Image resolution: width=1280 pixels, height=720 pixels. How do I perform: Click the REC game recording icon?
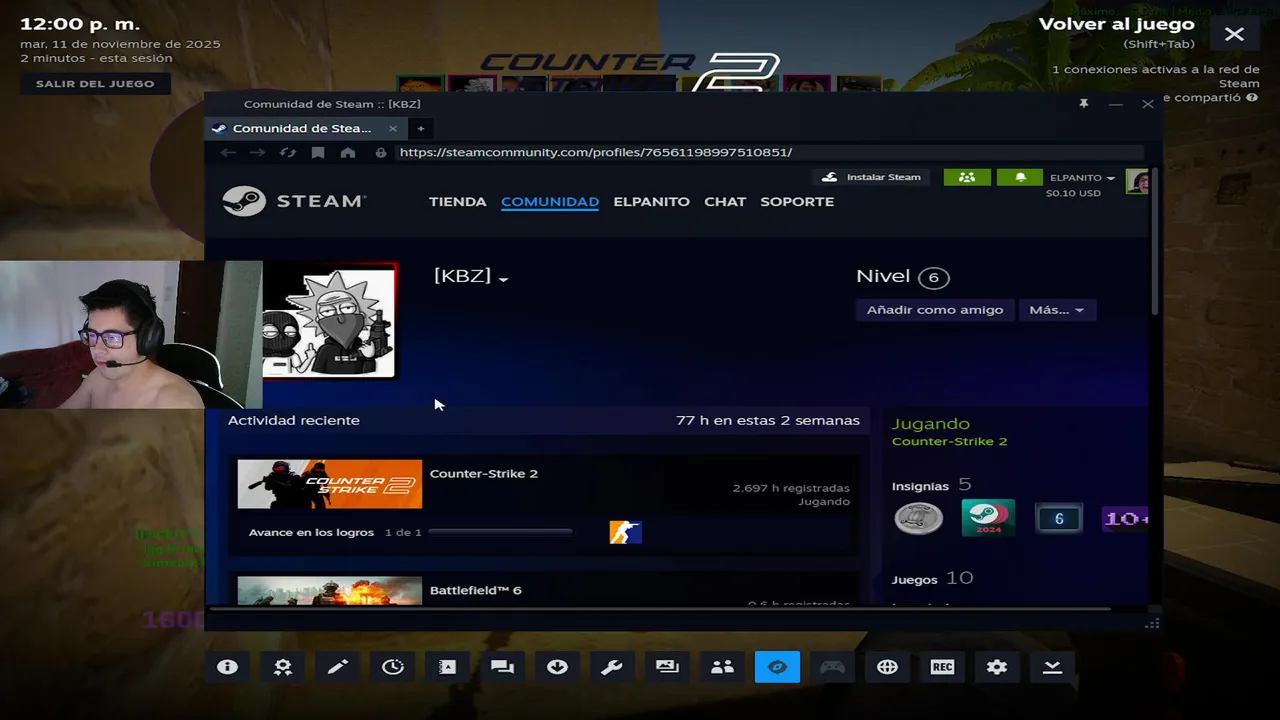(x=942, y=667)
